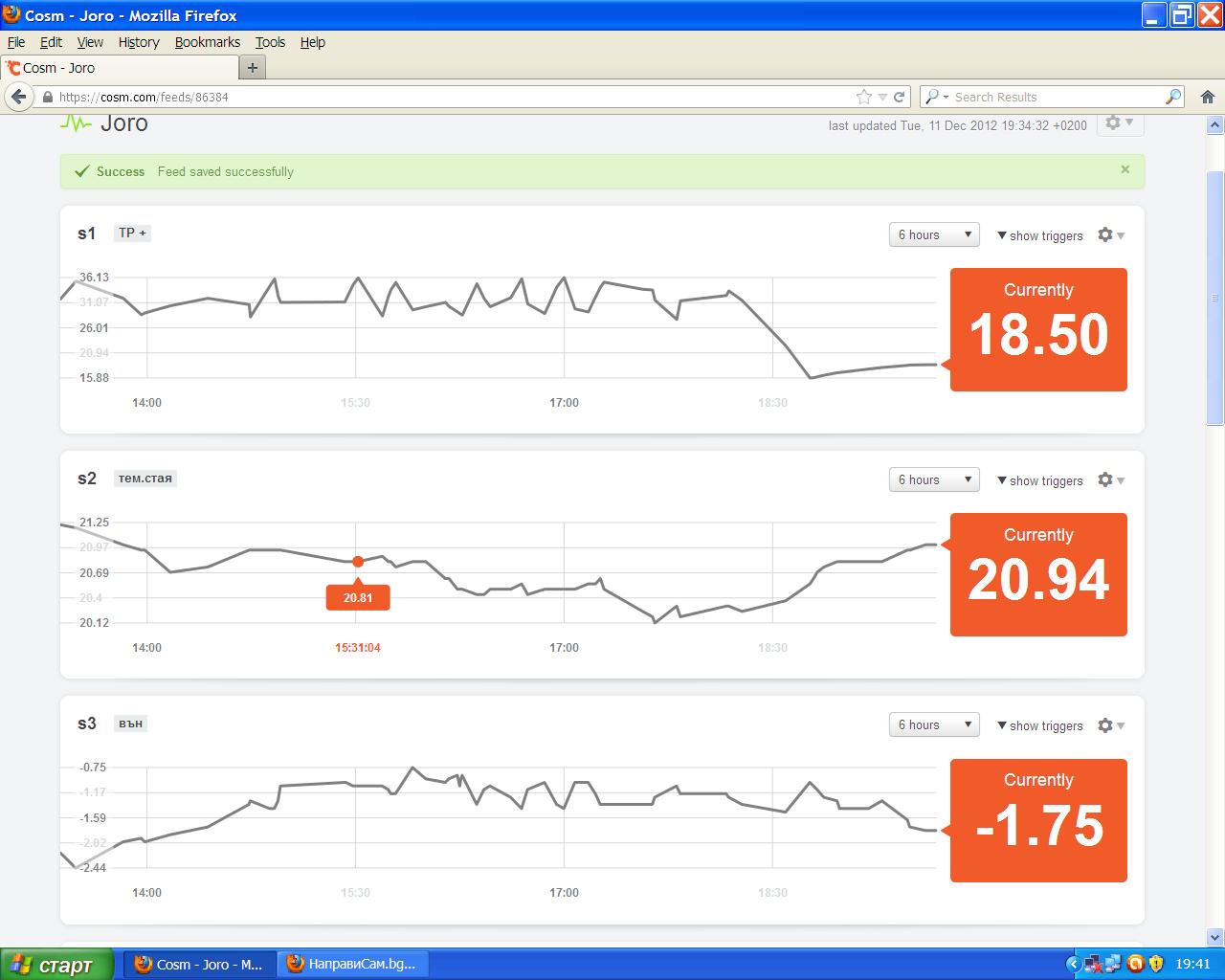
Task: Click the s1 datastream title
Action: click(87, 234)
